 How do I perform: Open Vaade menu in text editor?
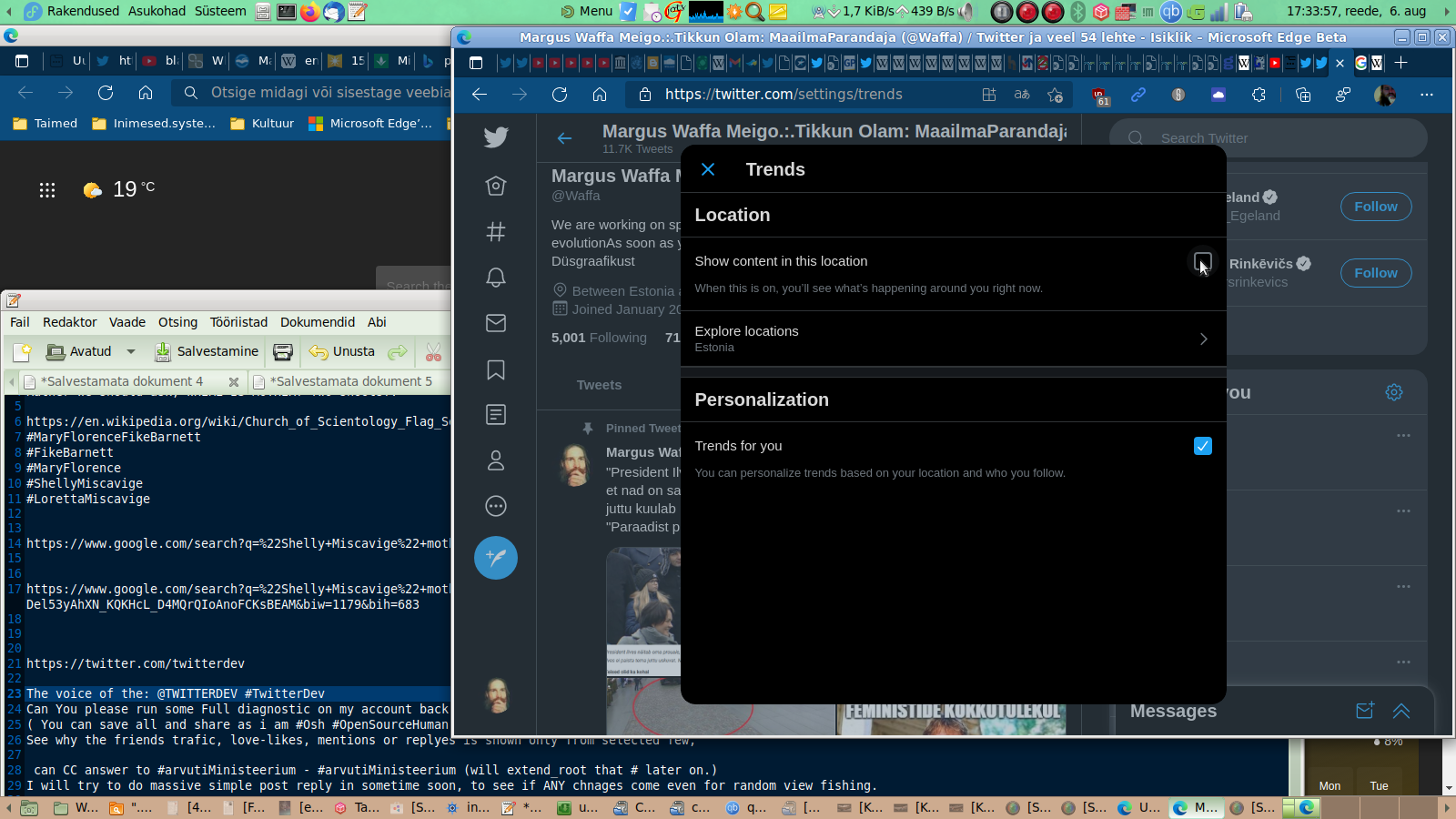pos(127,322)
